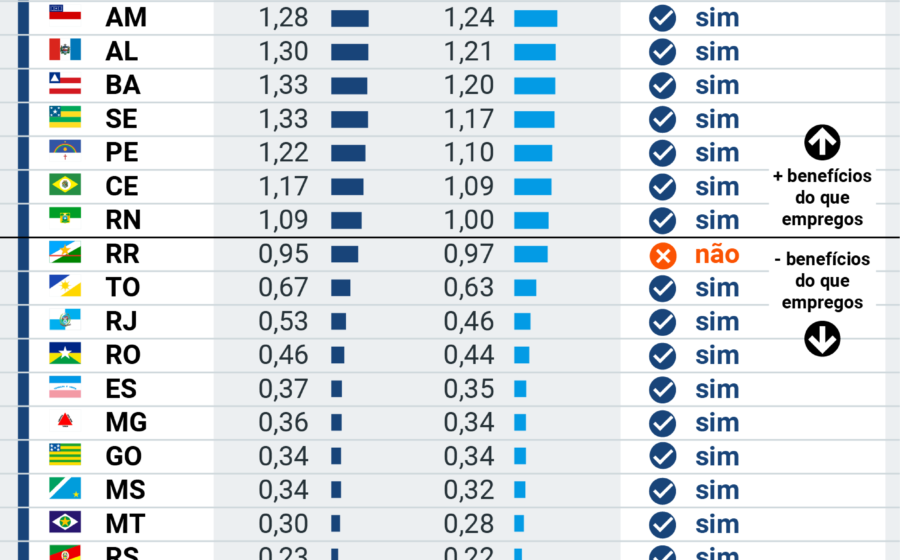900x560 pixels.
Task: Click the value 0,53 in RJ row
Action: pos(283,321)
